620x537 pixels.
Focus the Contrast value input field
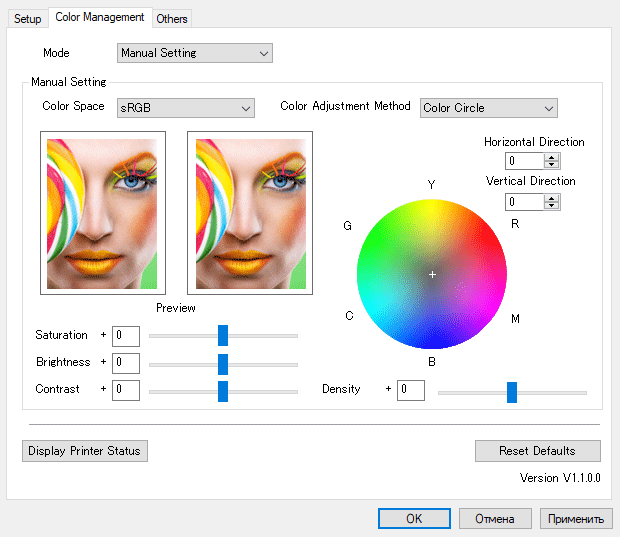(x=126, y=390)
